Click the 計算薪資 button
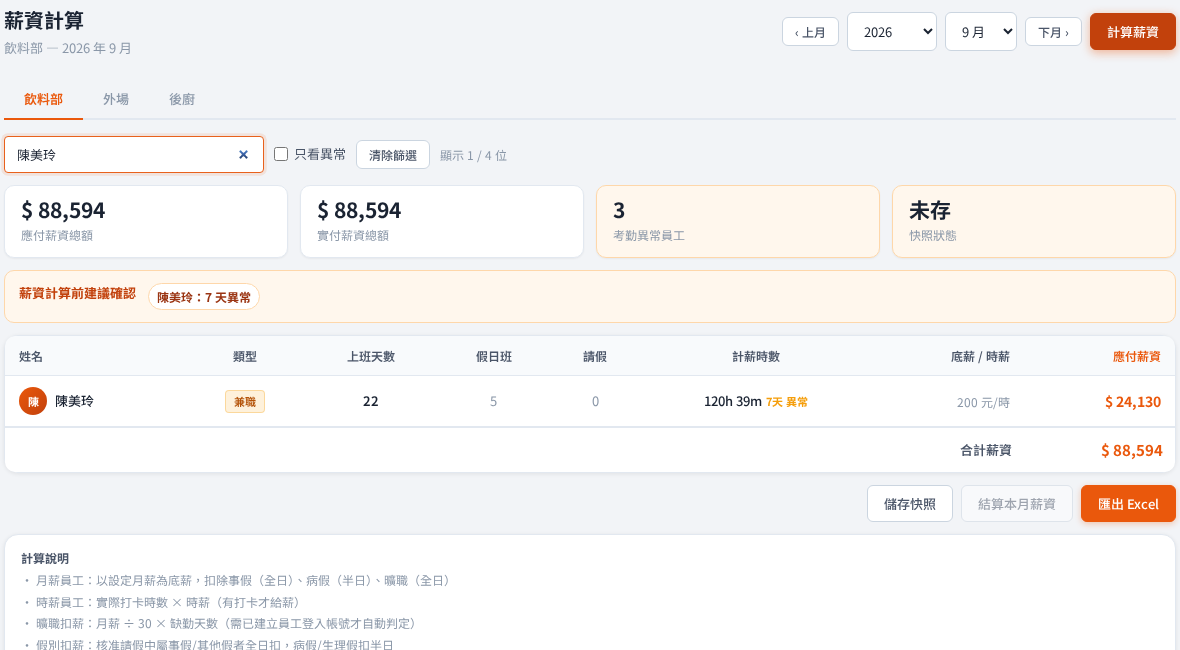Viewport: 1180px width, 650px height. coord(1133,32)
